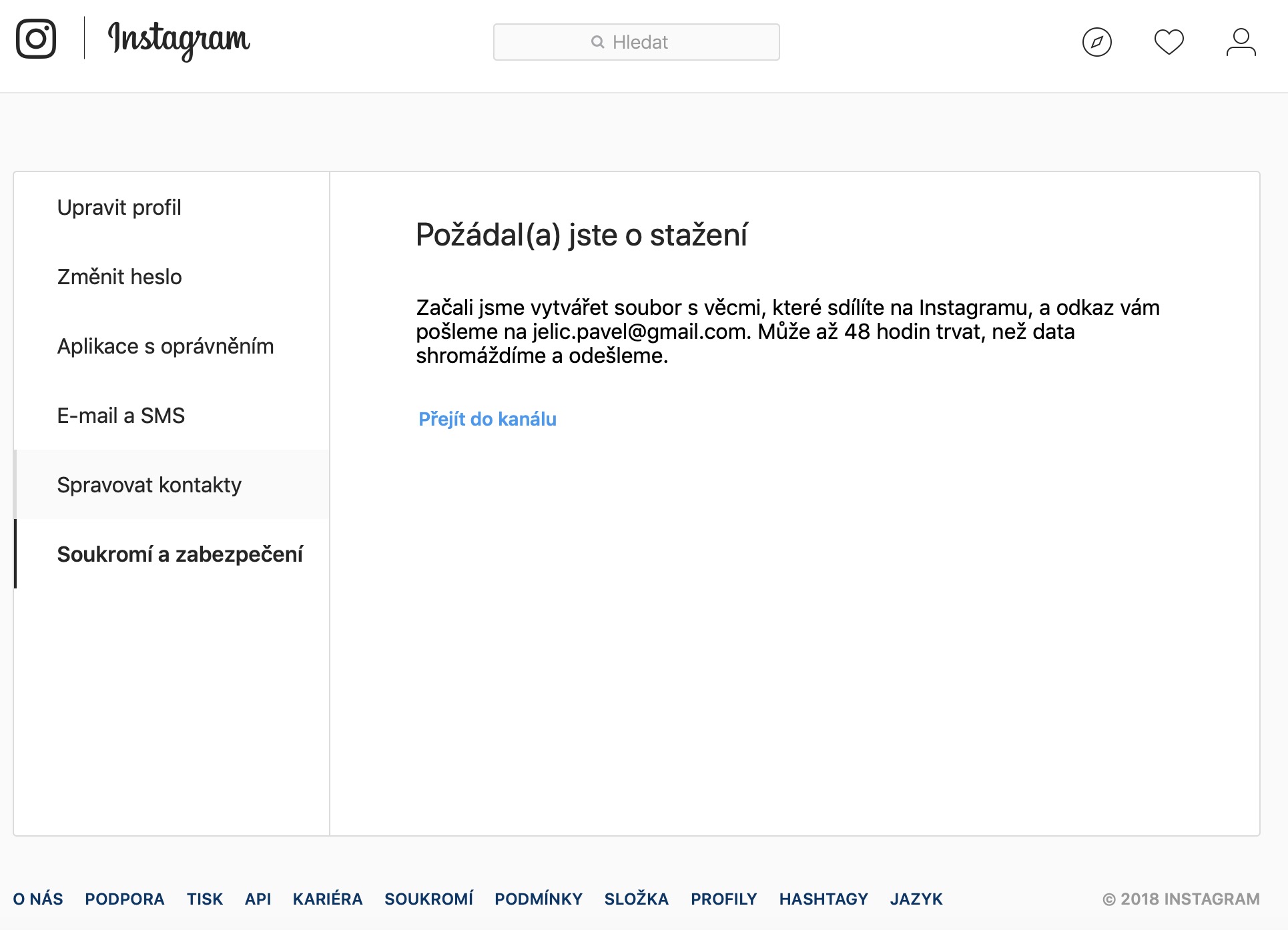This screenshot has width=1288, height=930.
Task: Click the Hledat search field
Action: pyautogui.click(x=636, y=42)
